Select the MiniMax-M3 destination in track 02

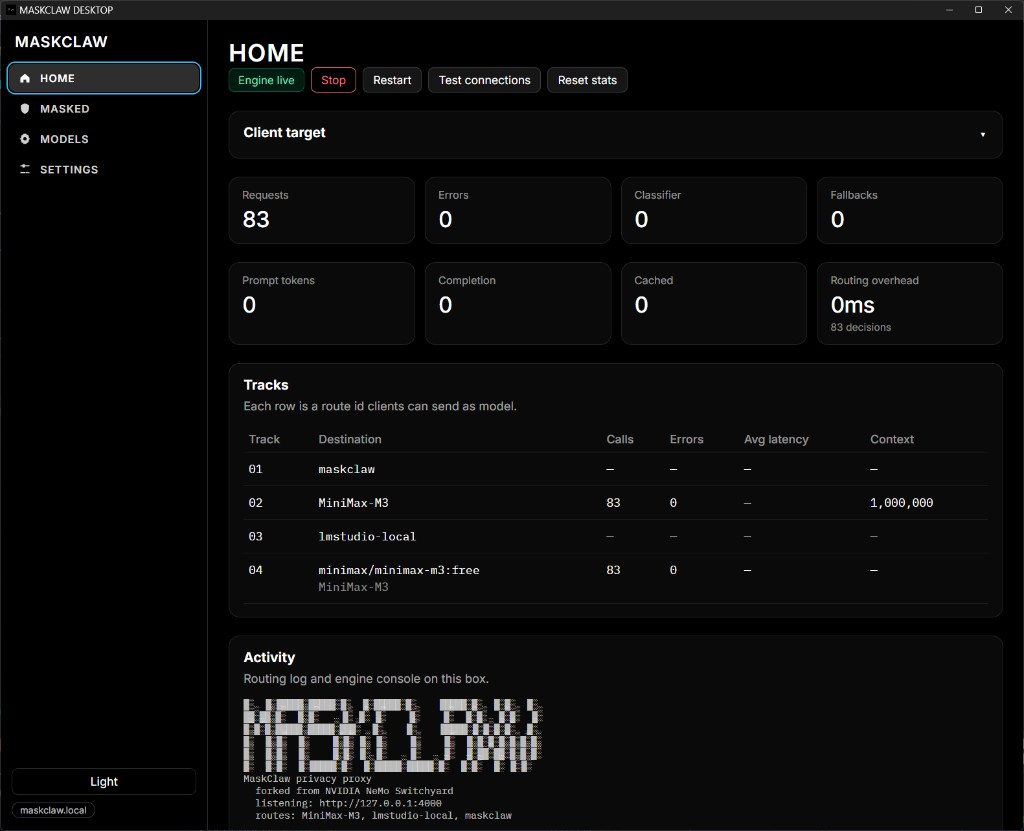tap(353, 503)
